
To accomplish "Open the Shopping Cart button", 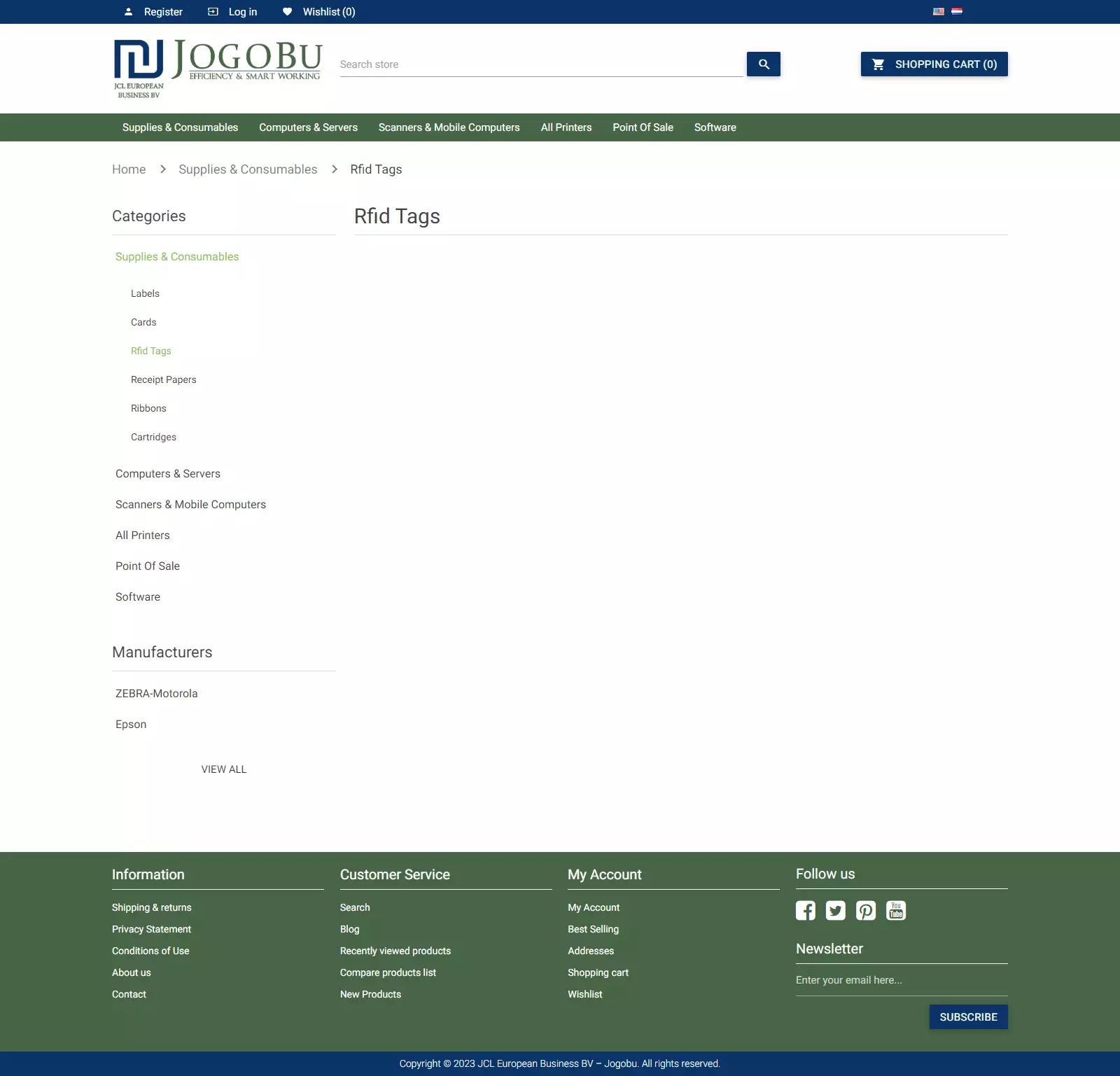I will click(x=934, y=64).
